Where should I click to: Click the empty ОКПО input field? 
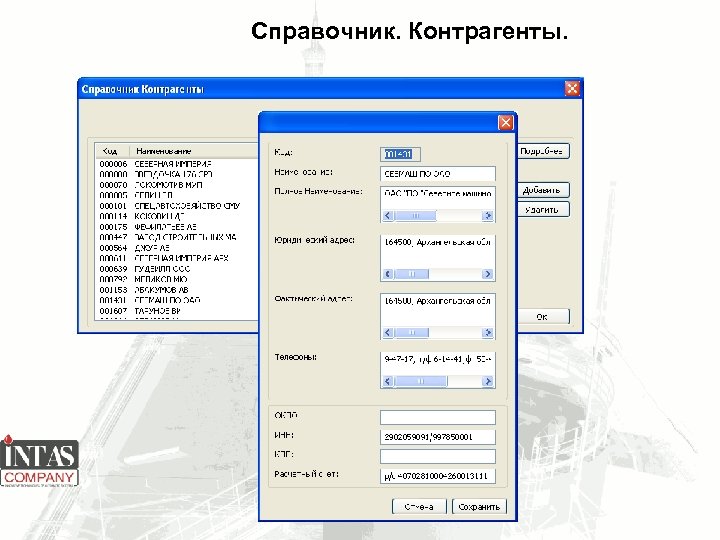(438, 417)
